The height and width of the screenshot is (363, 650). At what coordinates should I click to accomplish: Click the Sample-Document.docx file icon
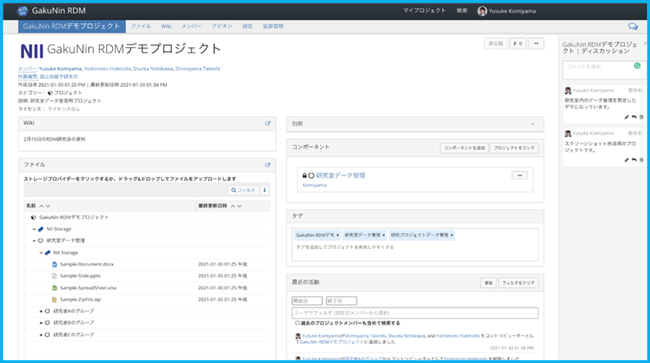point(54,264)
